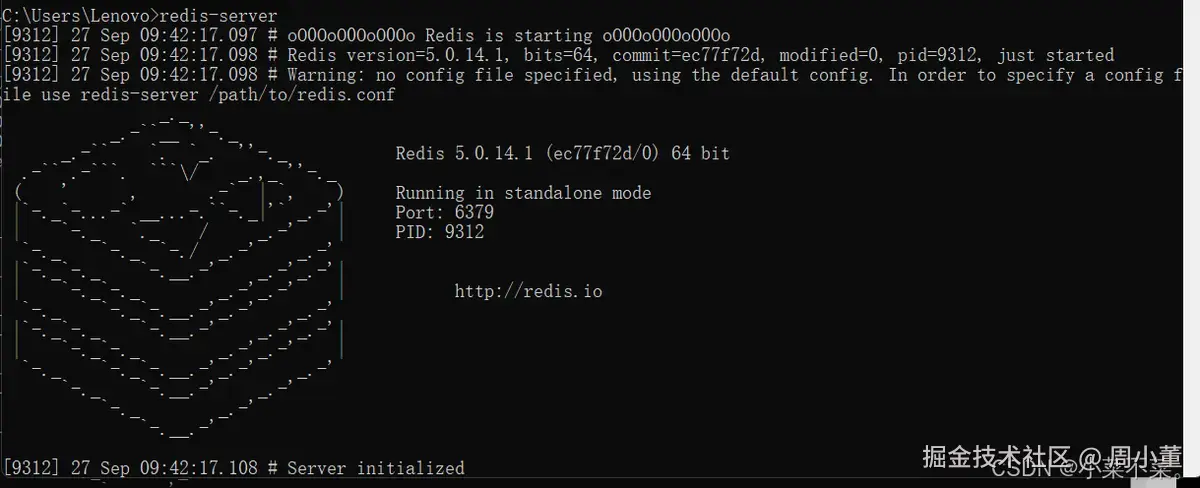
Task: Click the redis-server command text
Action: click(220, 16)
